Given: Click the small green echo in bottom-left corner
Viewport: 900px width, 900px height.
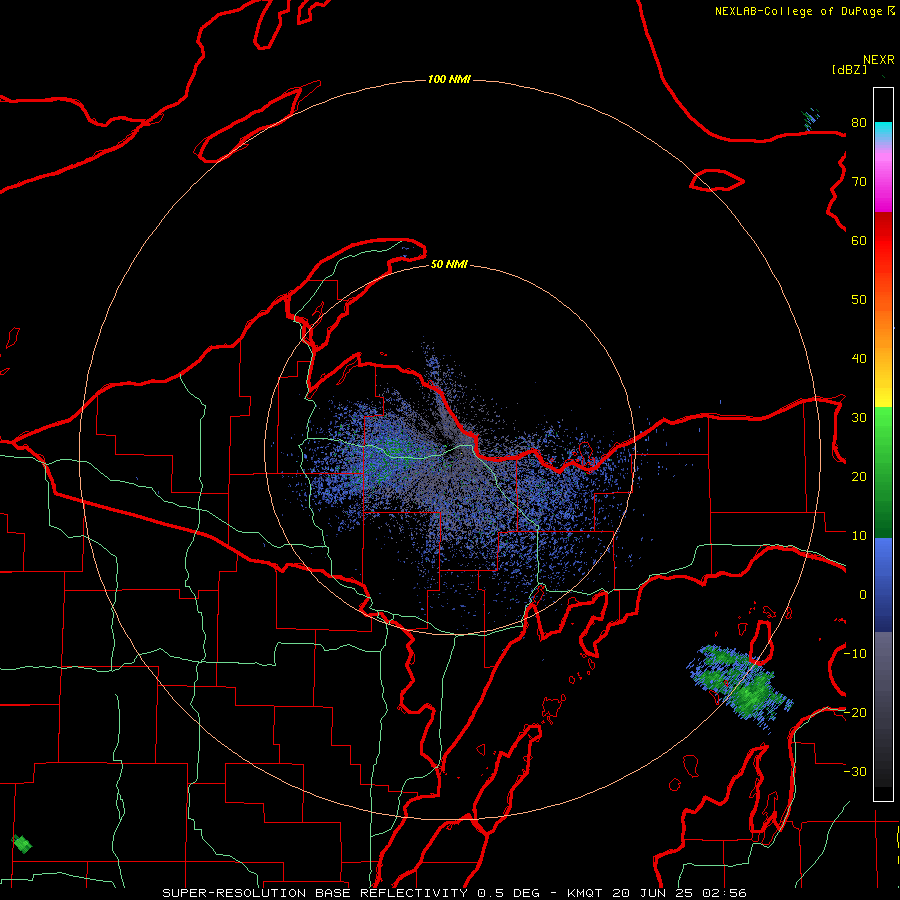Looking at the screenshot, I should click(x=22, y=844).
